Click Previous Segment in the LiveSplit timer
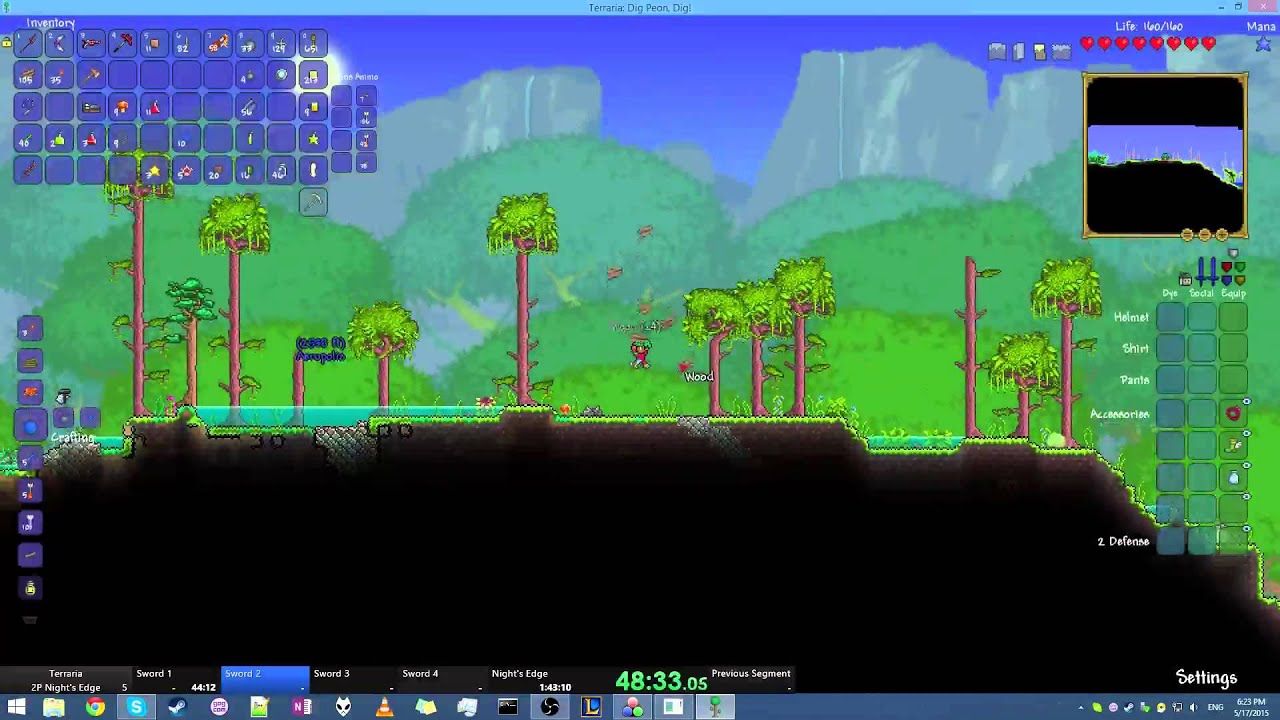 (x=748, y=673)
